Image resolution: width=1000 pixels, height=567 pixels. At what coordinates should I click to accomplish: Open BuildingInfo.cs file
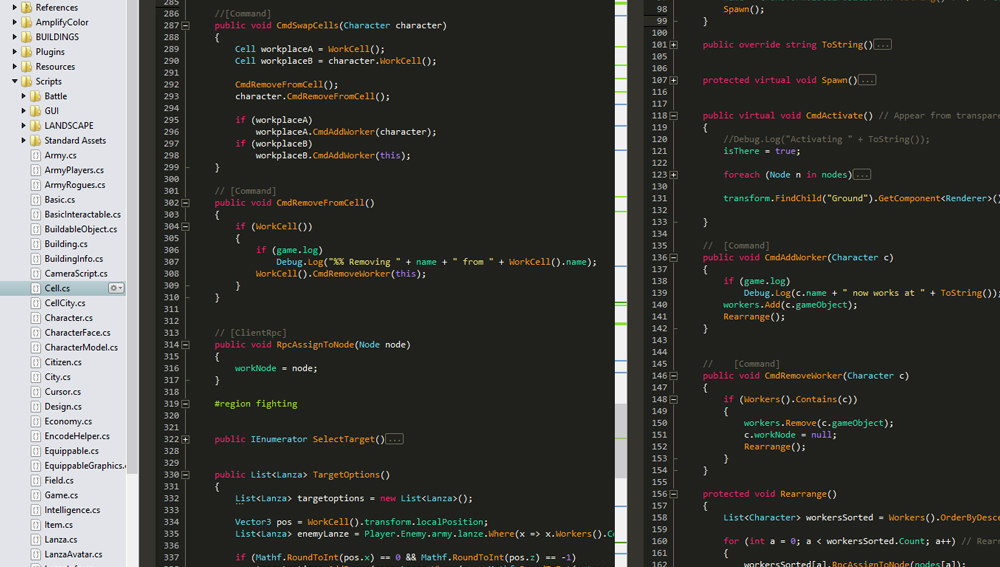pyautogui.click(x=73, y=259)
